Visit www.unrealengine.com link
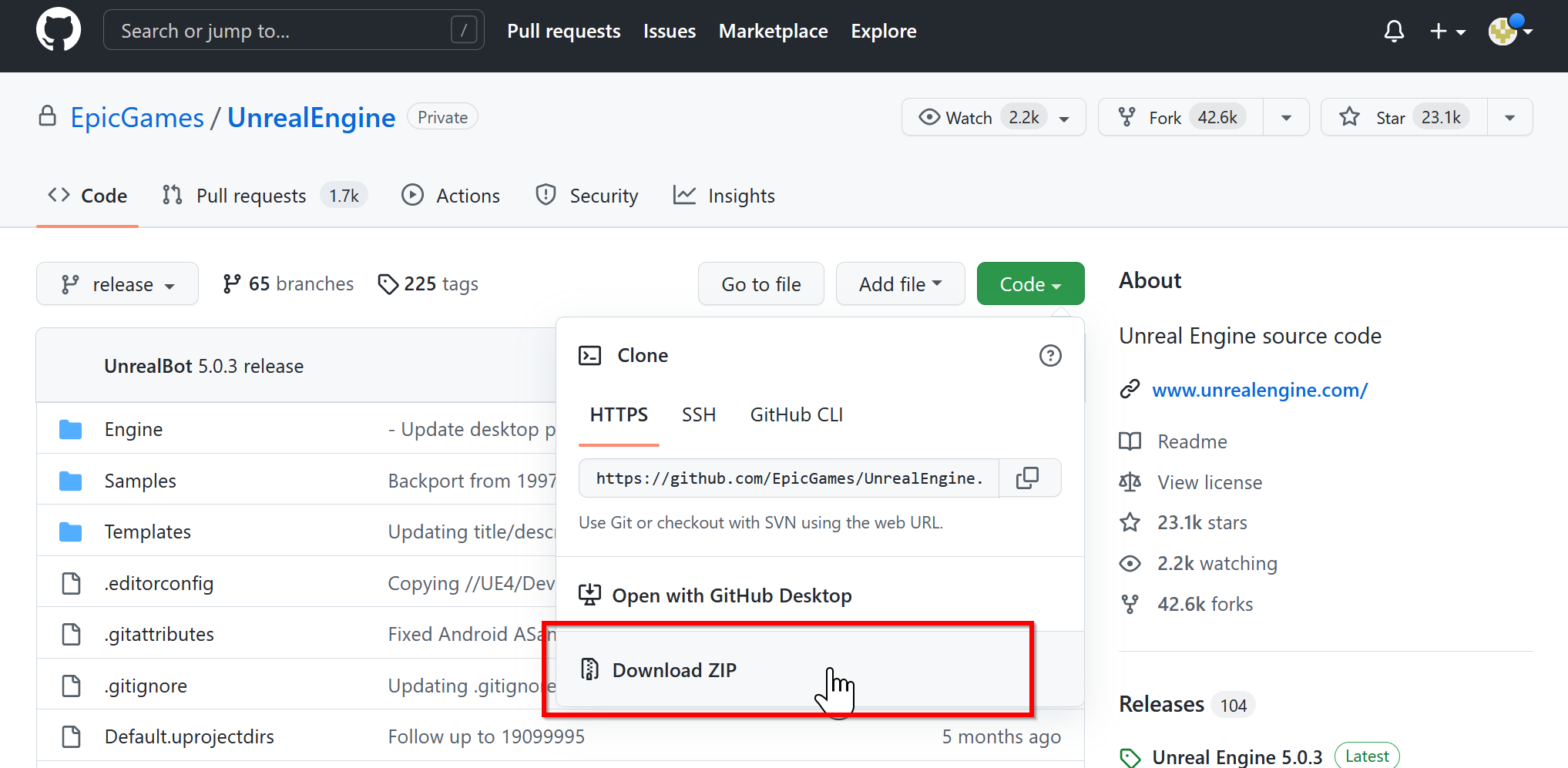The image size is (1568, 768). pyautogui.click(x=1260, y=390)
